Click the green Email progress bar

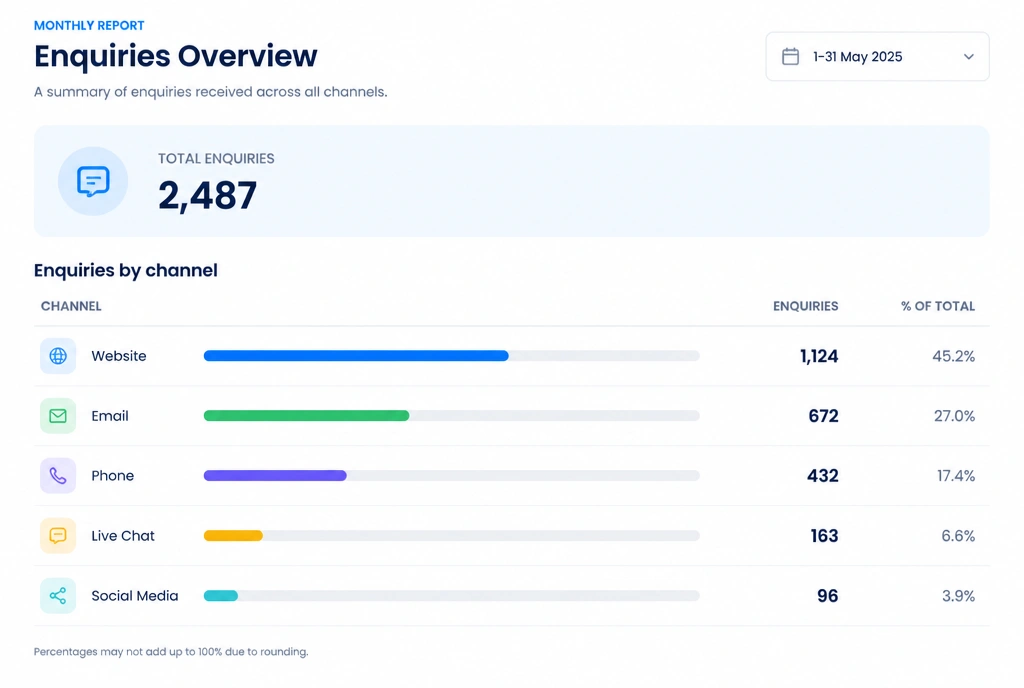306,416
